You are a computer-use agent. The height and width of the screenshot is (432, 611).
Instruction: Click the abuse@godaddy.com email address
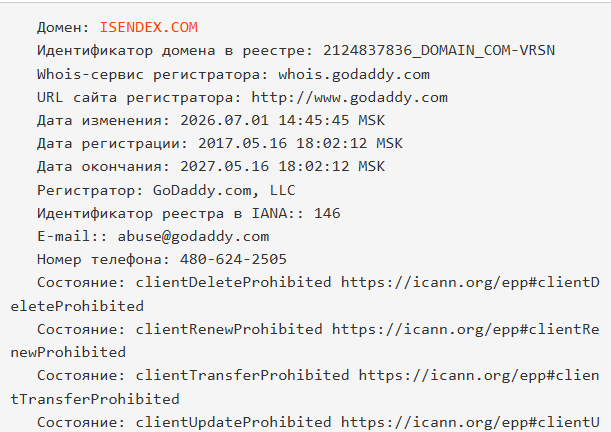tap(193, 236)
